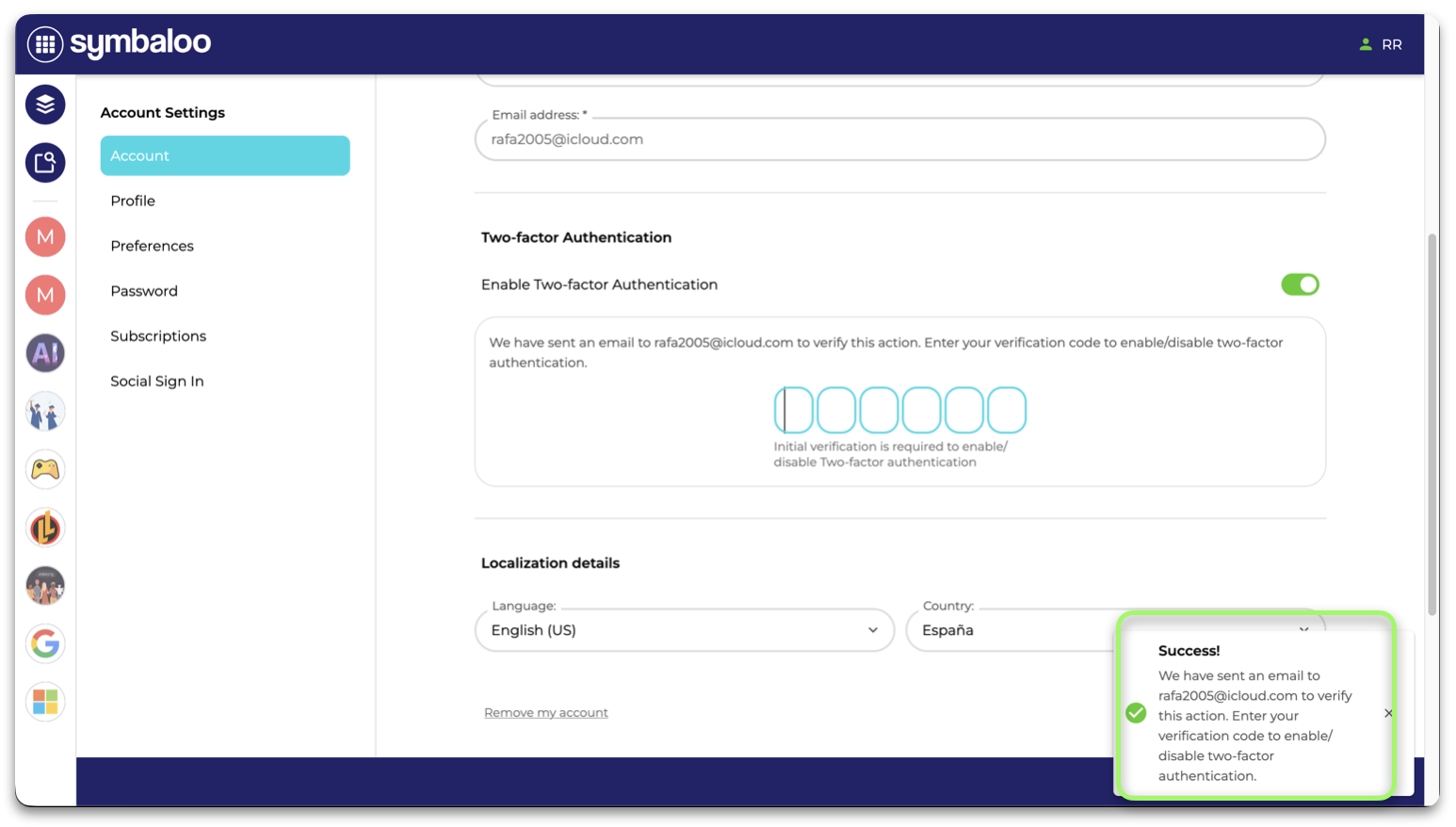Go to the Profile settings section
This screenshot has height=827, width=1456.
click(133, 201)
